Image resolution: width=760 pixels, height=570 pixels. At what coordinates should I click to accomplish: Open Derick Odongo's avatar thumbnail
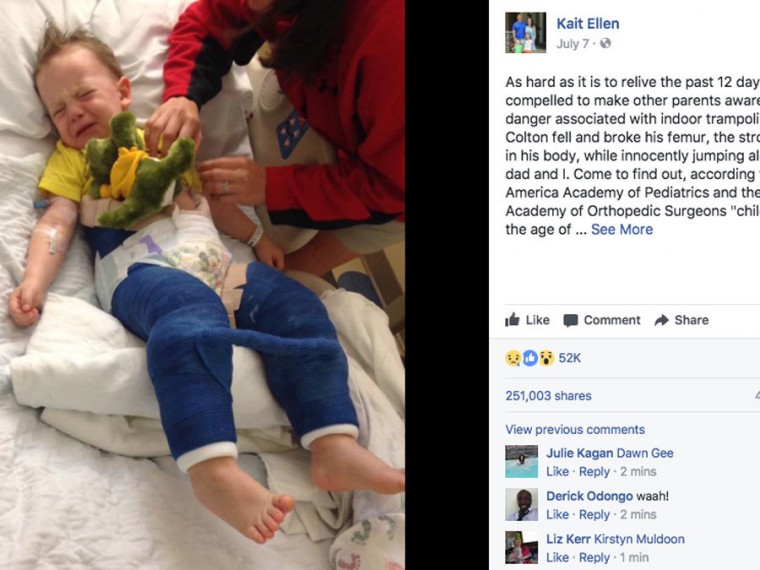(x=522, y=505)
